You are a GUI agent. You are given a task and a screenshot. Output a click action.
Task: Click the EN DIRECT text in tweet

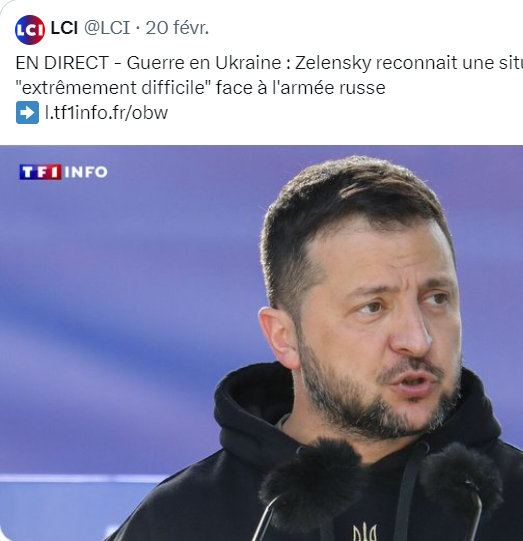point(62,63)
